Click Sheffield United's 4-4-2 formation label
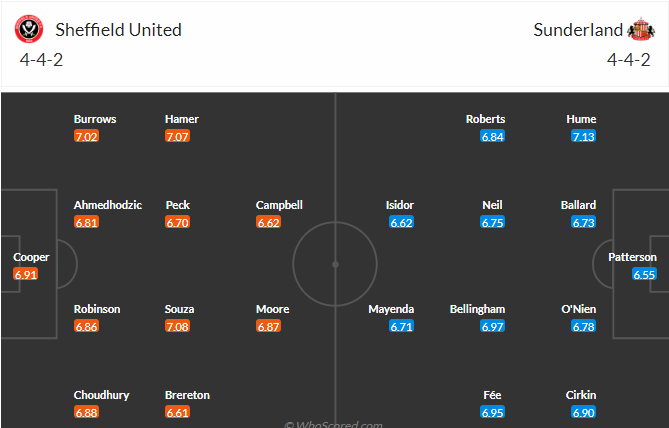The height and width of the screenshot is (428, 669). tap(41, 60)
